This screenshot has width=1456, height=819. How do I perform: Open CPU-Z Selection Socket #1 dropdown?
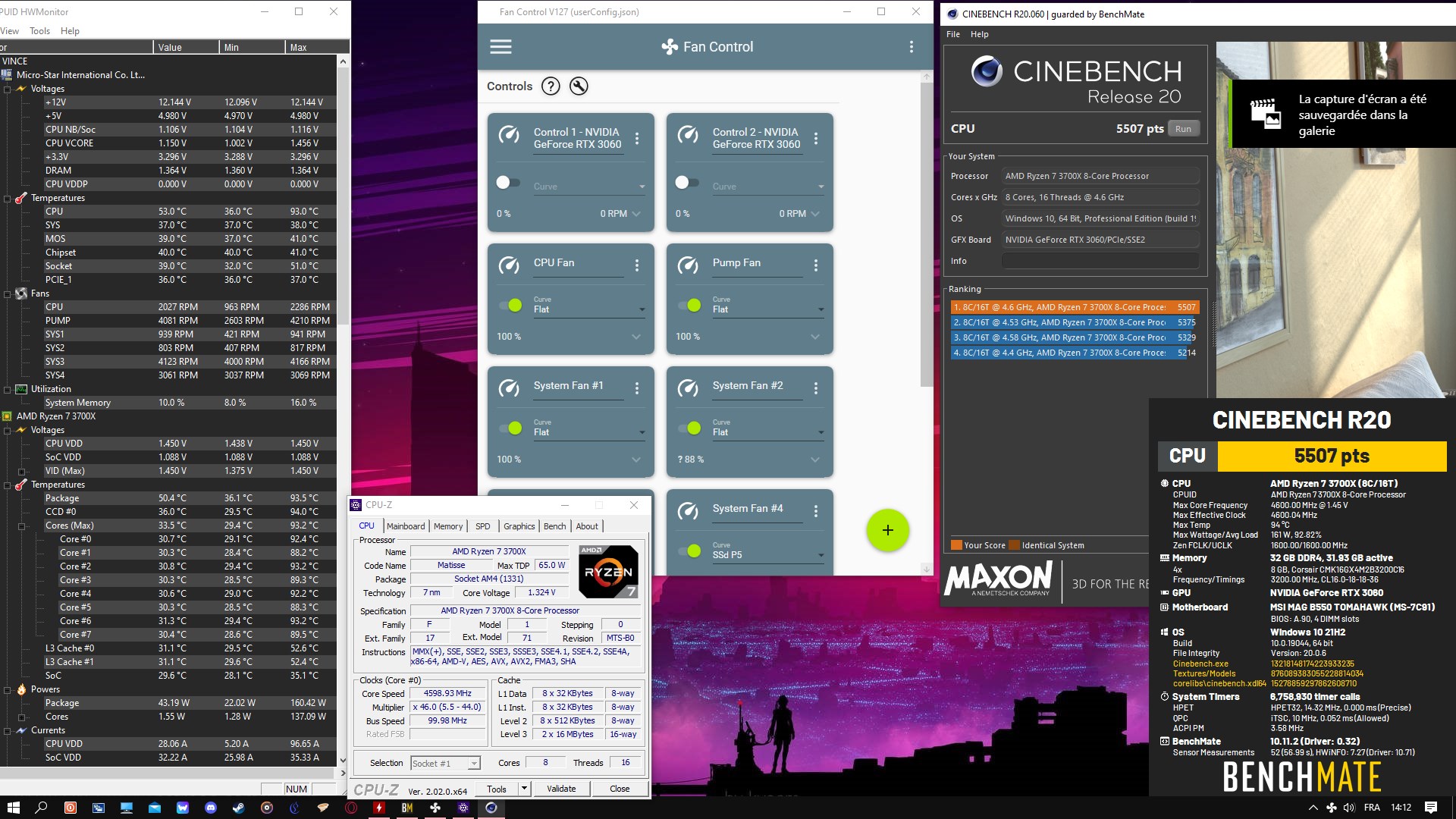tap(446, 764)
